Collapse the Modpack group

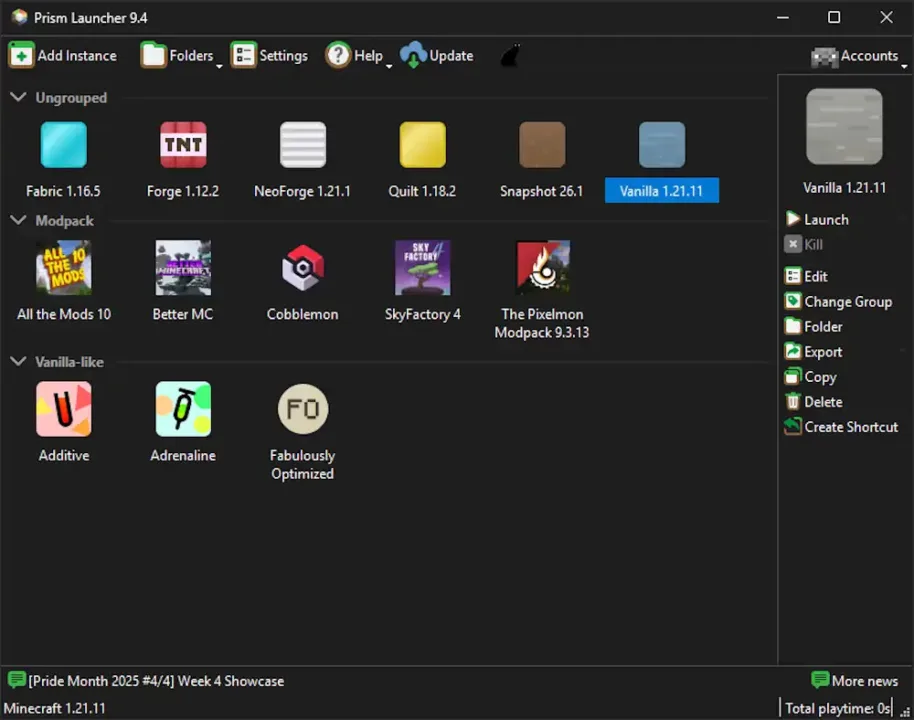(18, 221)
